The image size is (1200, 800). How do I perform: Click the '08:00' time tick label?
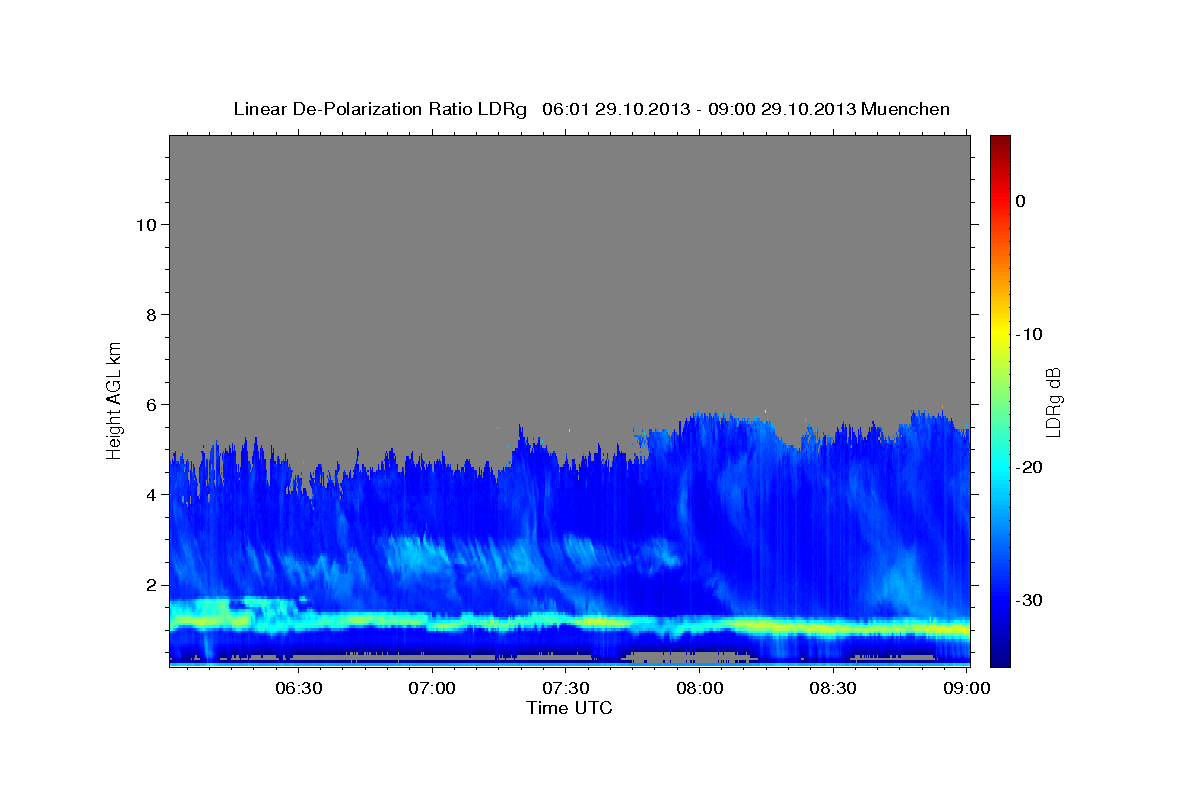(700, 688)
